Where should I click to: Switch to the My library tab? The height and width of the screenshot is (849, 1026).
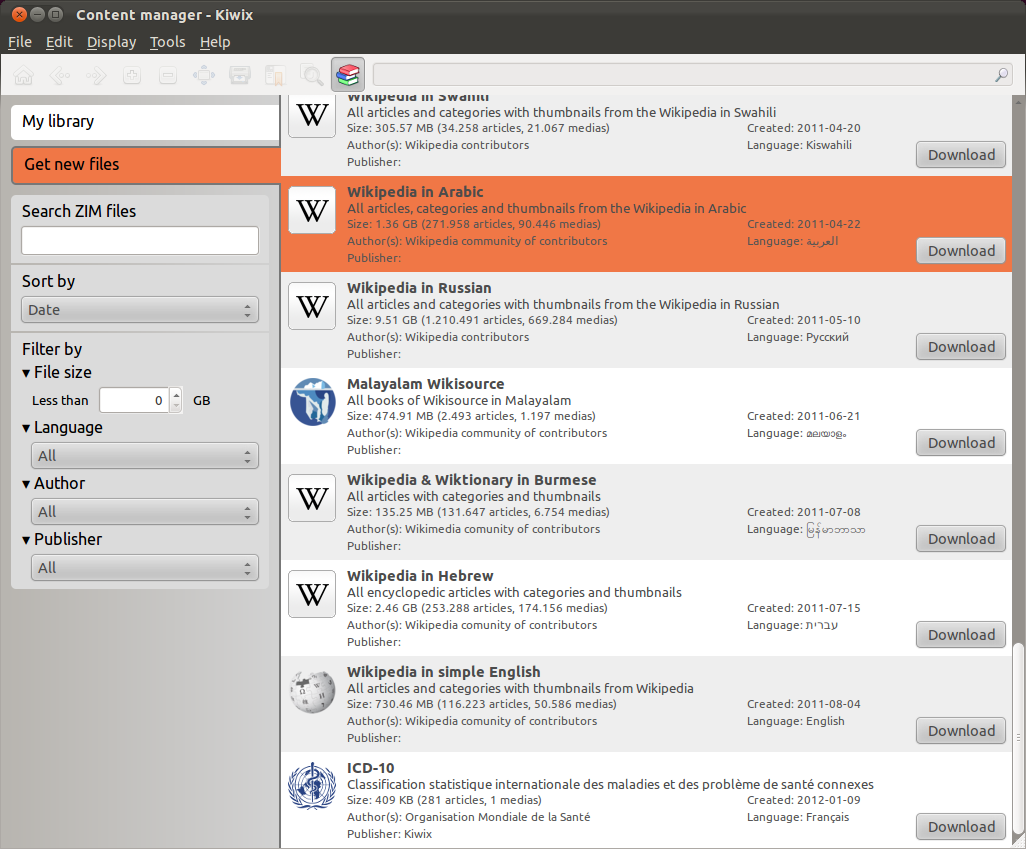pyautogui.click(x=144, y=121)
